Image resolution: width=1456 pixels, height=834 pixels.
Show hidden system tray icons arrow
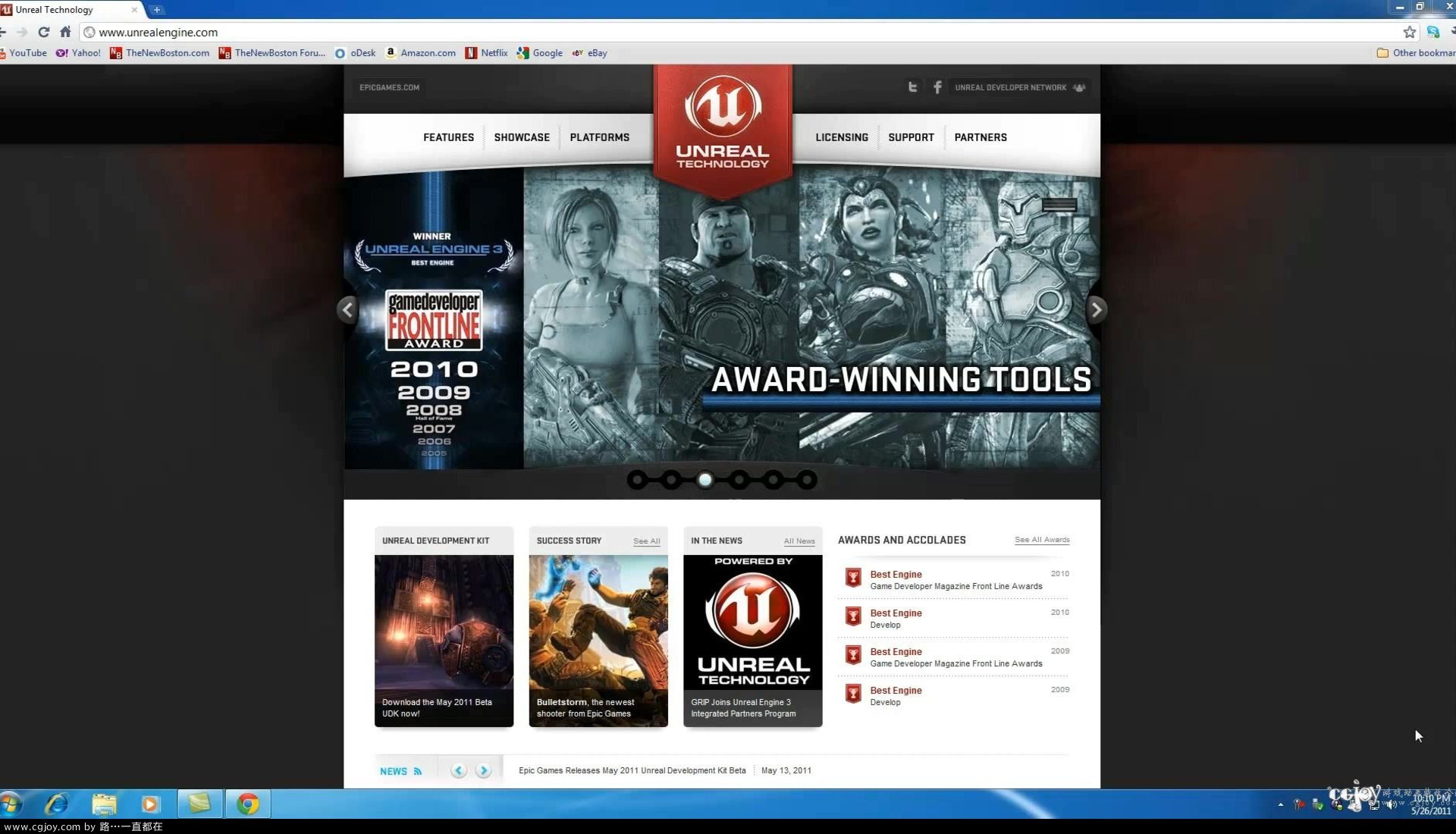tap(1281, 804)
